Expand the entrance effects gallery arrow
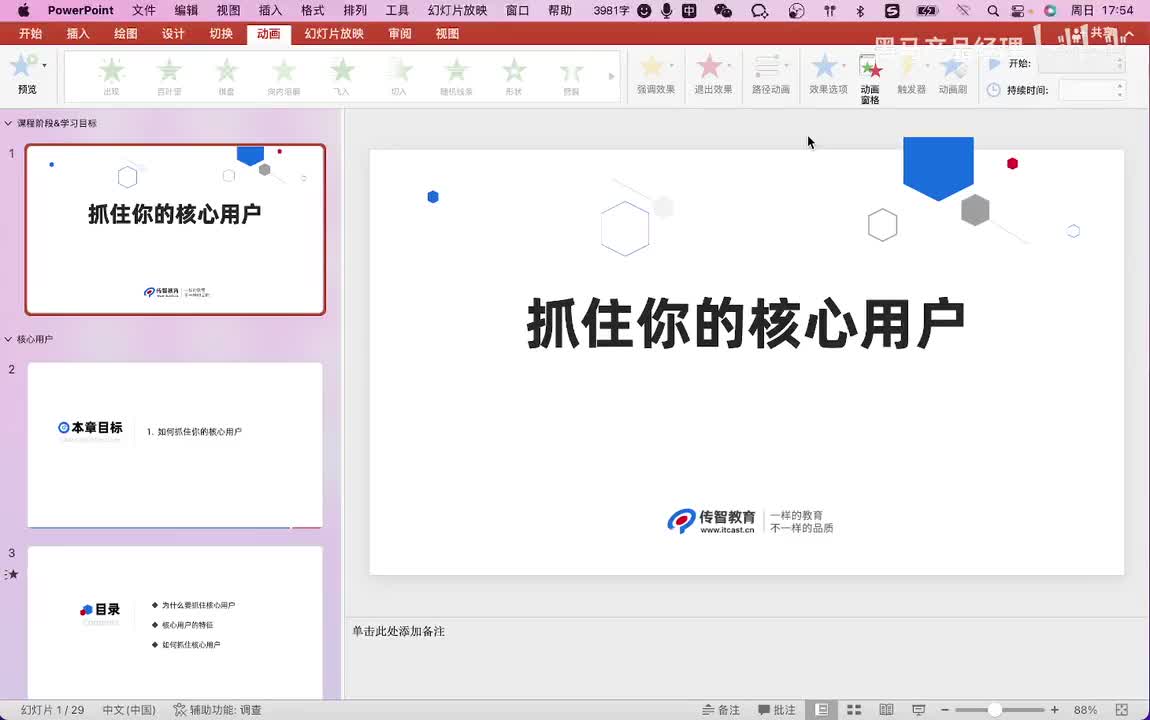 point(612,76)
